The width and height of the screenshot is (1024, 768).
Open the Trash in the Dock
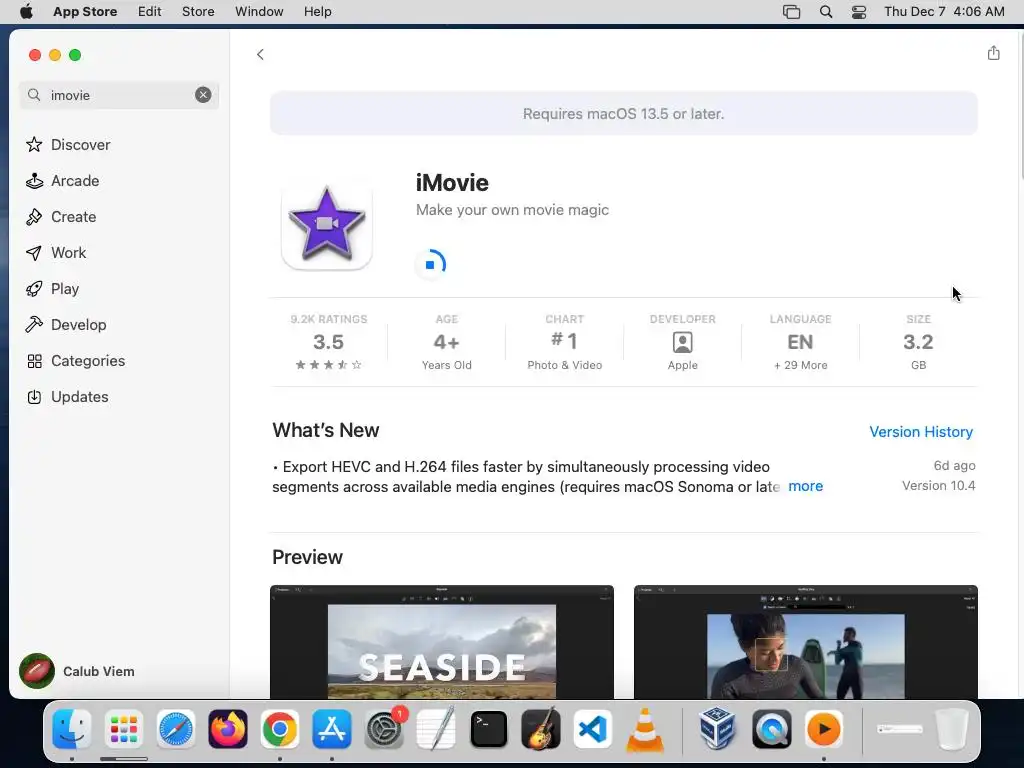click(x=952, y=729)
